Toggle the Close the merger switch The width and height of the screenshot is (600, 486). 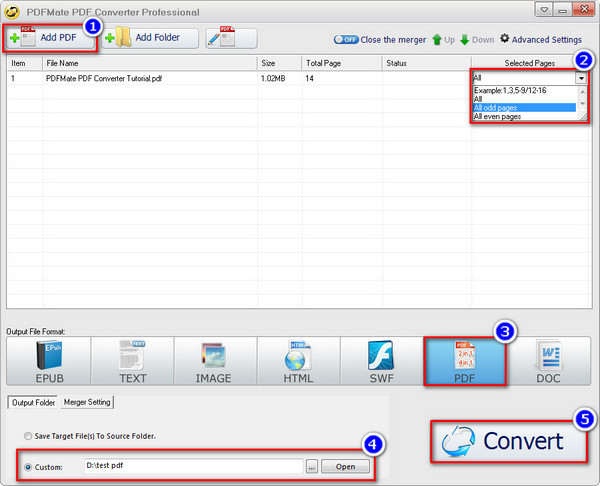tap(346, 39)
